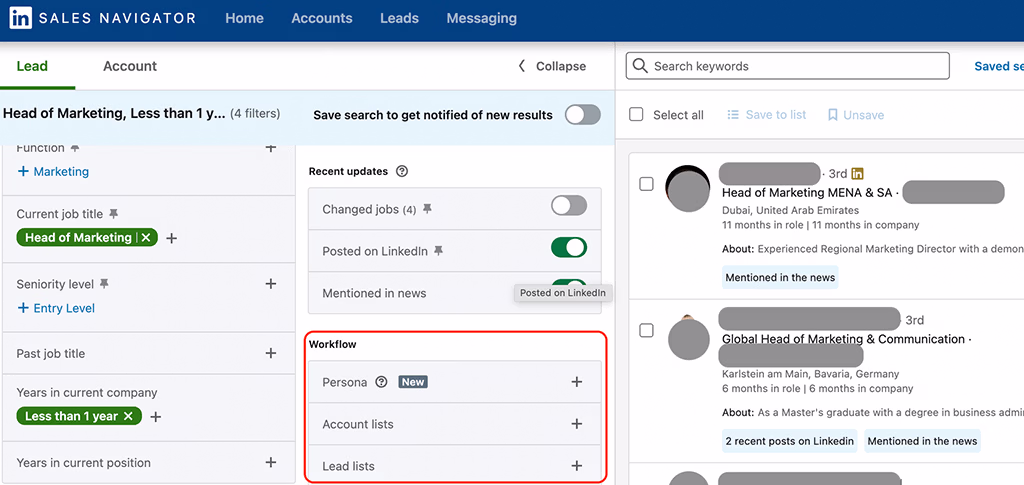This screenshot has height=485, width=1024.
Task: Switch to the Lead tab
Action: coord(32,66)
